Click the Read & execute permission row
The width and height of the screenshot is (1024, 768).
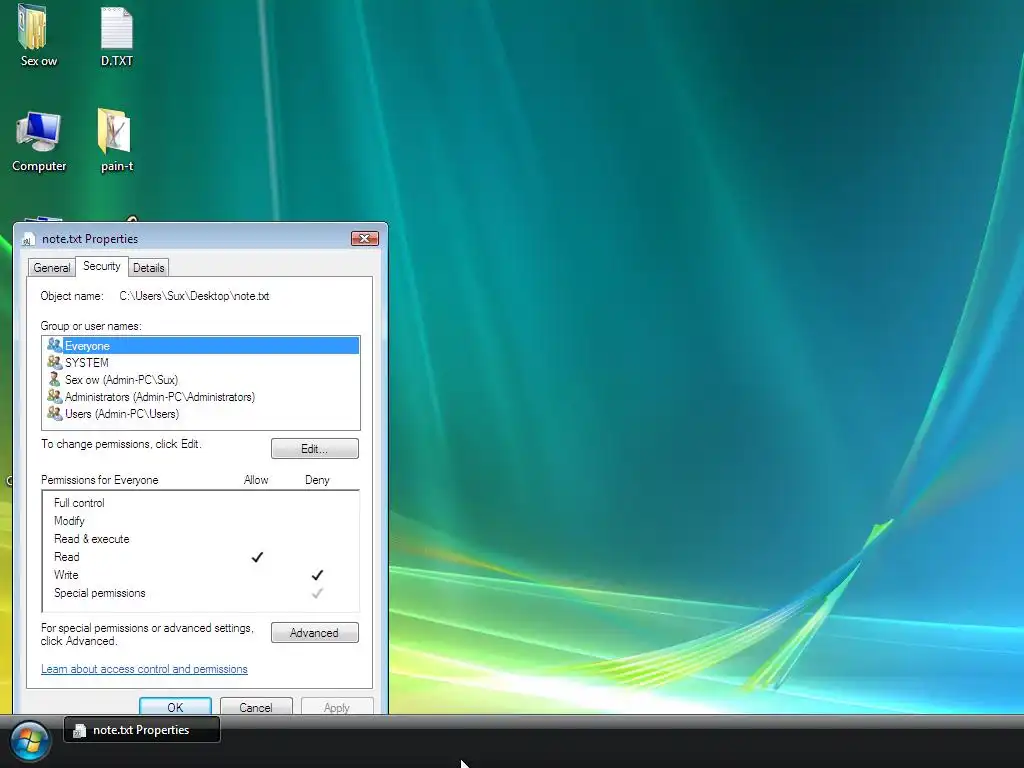pyautogui.click(x=201, y=539)
